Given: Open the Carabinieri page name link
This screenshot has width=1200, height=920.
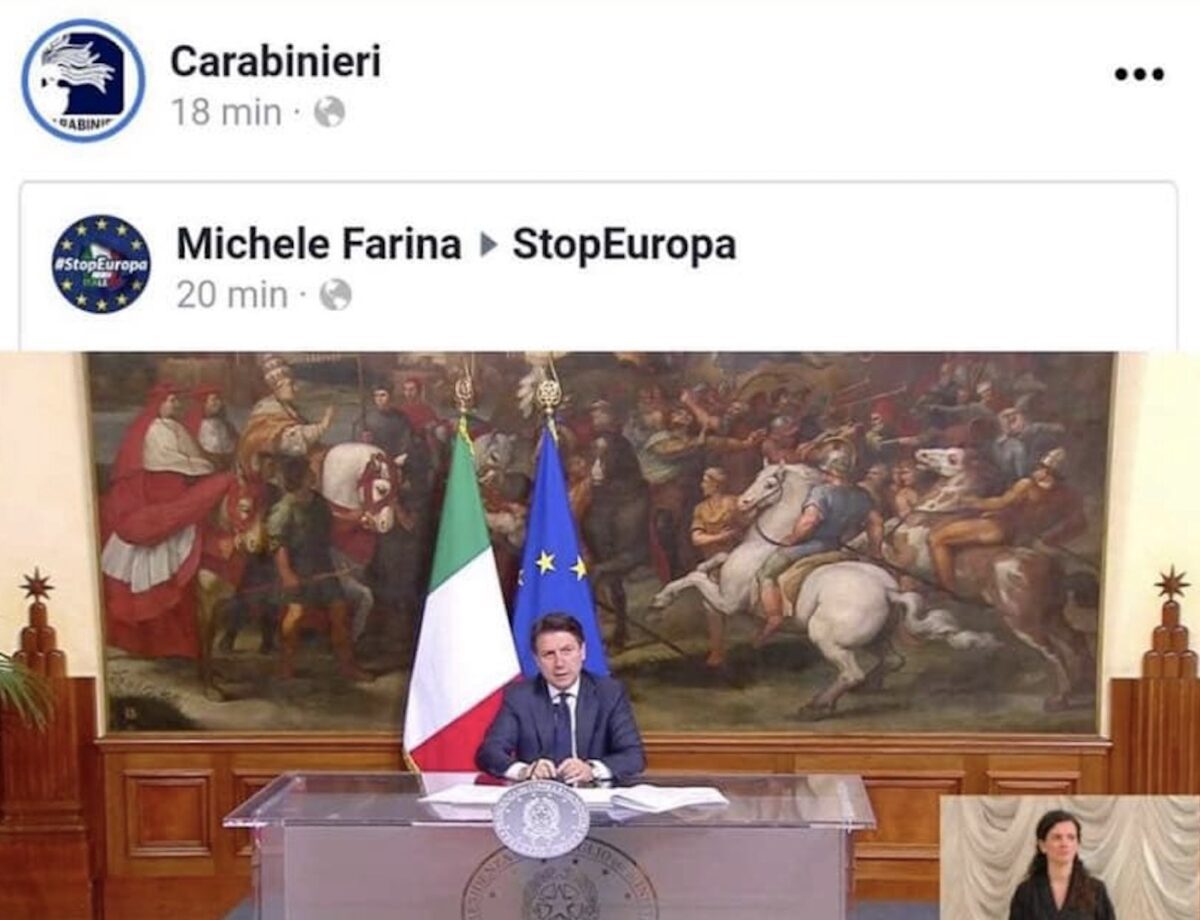Looking at the screenshot, I should 275,62.
